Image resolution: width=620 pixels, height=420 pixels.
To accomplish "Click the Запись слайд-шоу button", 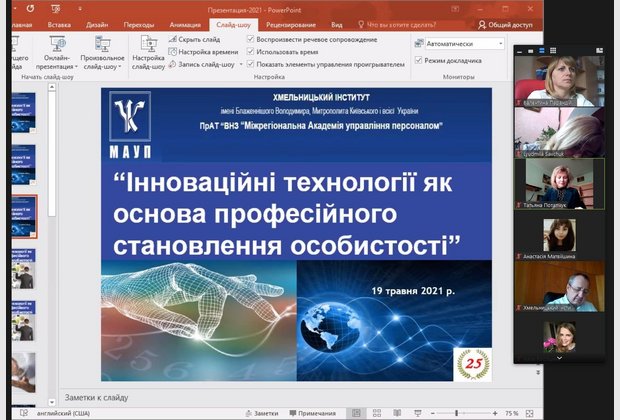I will (x=201, y=64).
